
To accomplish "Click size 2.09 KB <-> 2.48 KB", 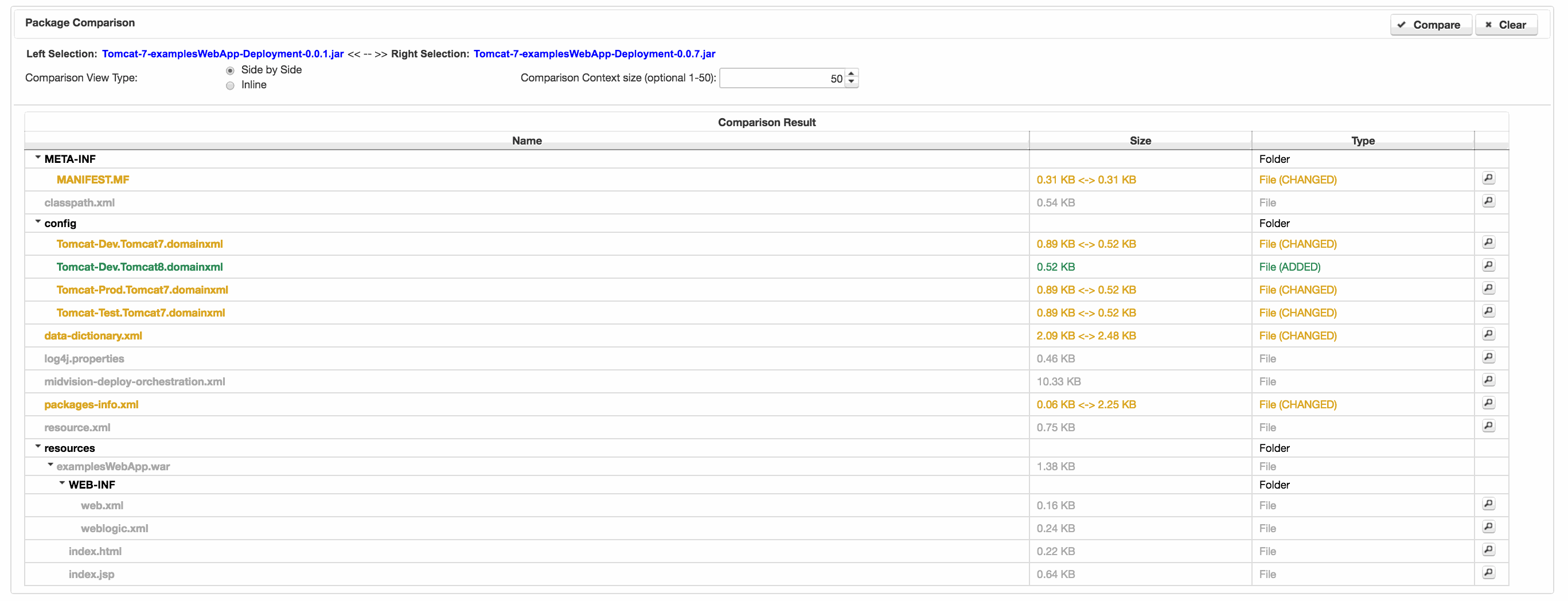I will [x=1086, y=336].
